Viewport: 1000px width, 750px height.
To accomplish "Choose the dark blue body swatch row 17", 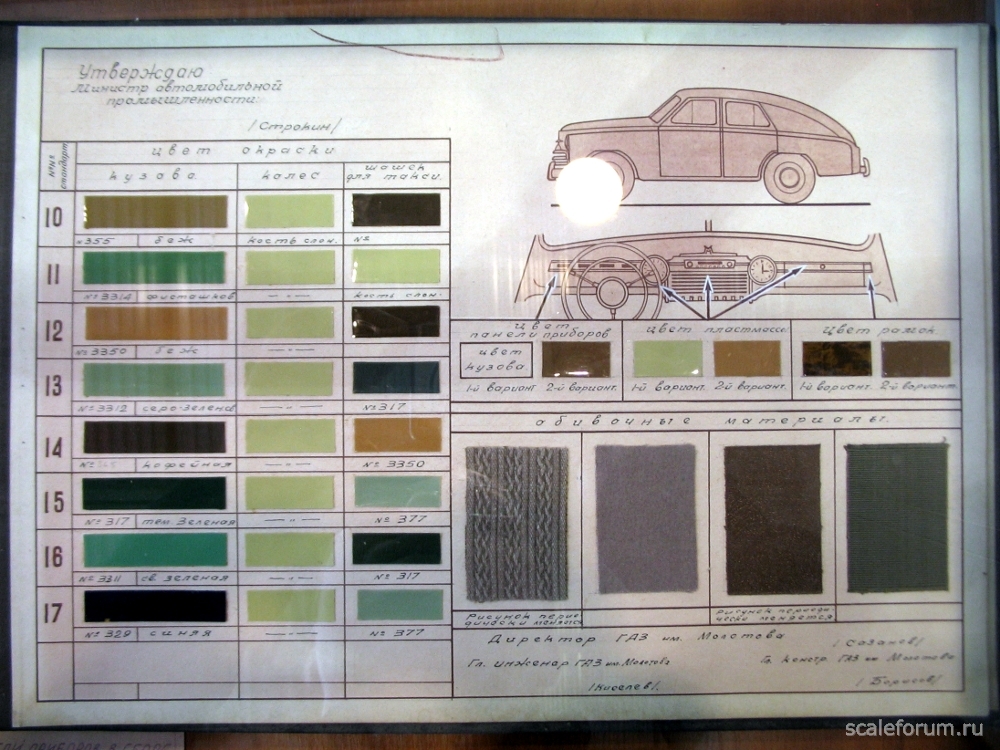I will tap(156, 606).
